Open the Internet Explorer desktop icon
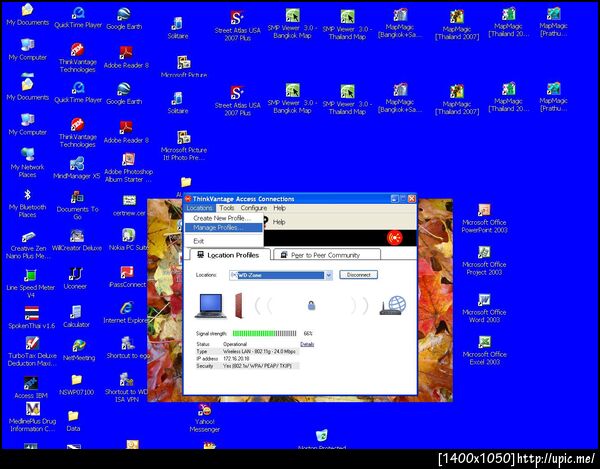This screenshot has width=600, height=469. 126,313
